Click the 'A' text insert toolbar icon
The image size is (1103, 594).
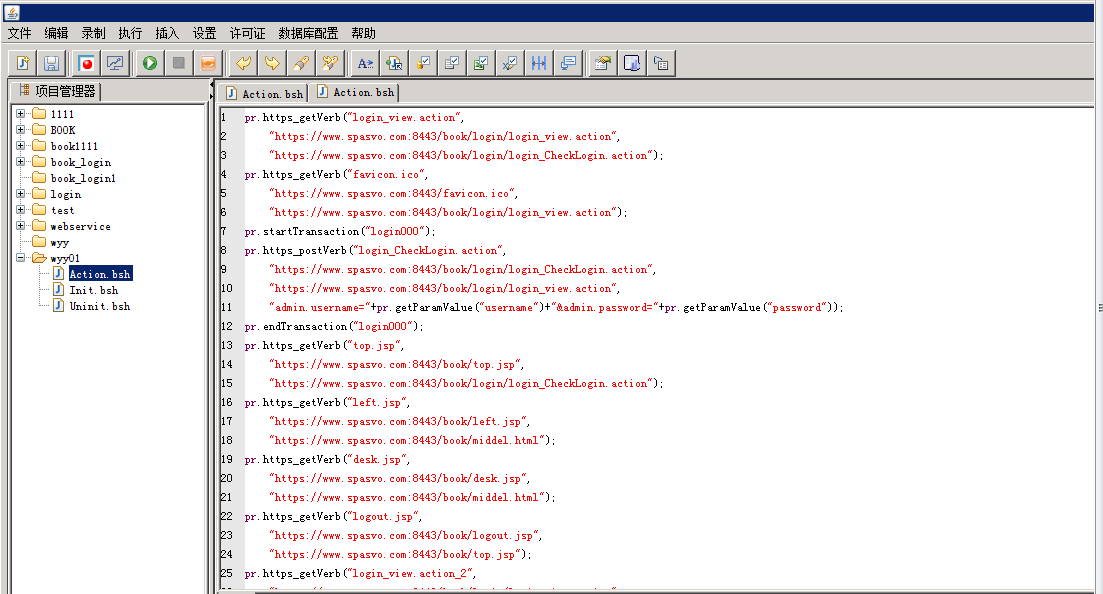coord(365,63)
